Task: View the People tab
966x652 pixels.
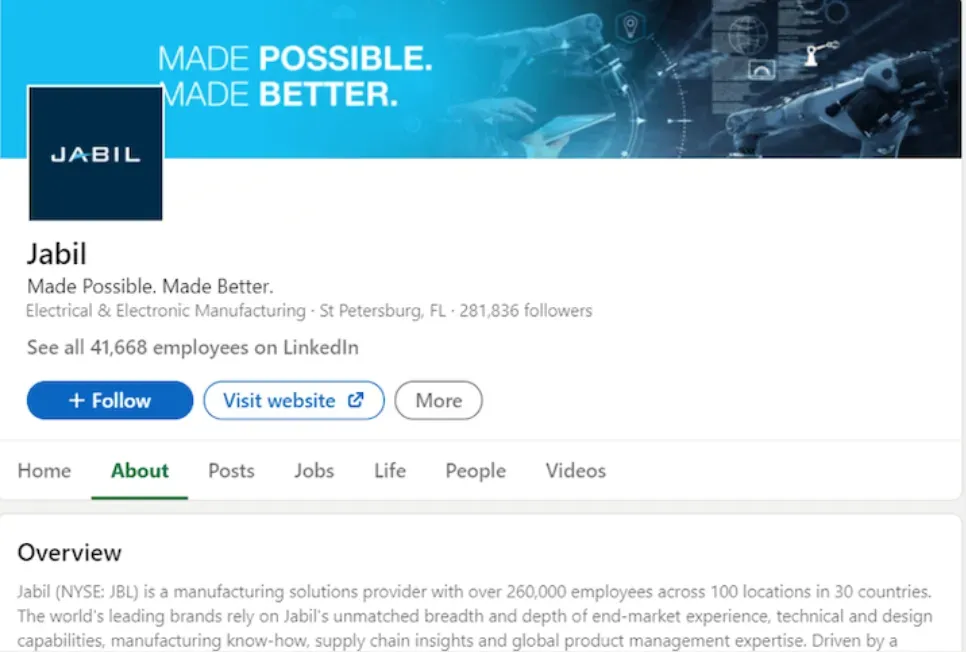Action: coord(476,471)
